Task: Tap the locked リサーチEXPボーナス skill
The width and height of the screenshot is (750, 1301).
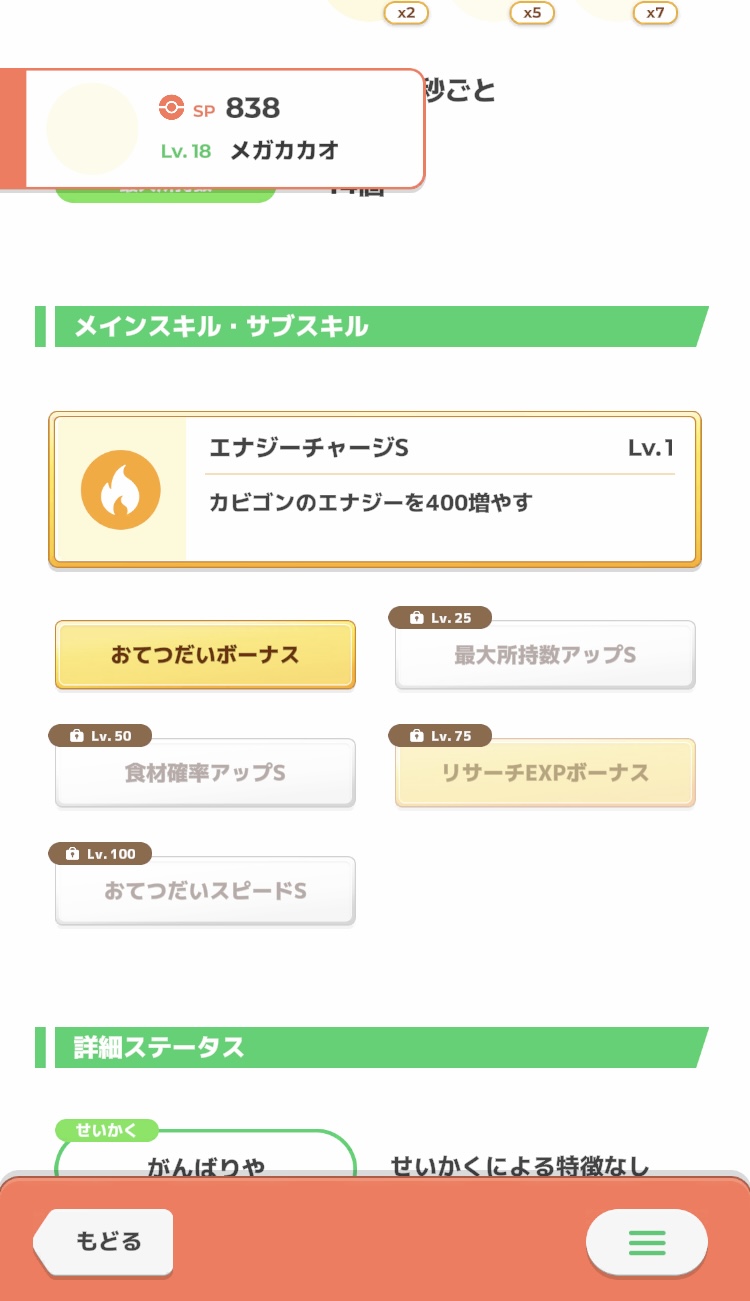Action: tap(545, 774)
